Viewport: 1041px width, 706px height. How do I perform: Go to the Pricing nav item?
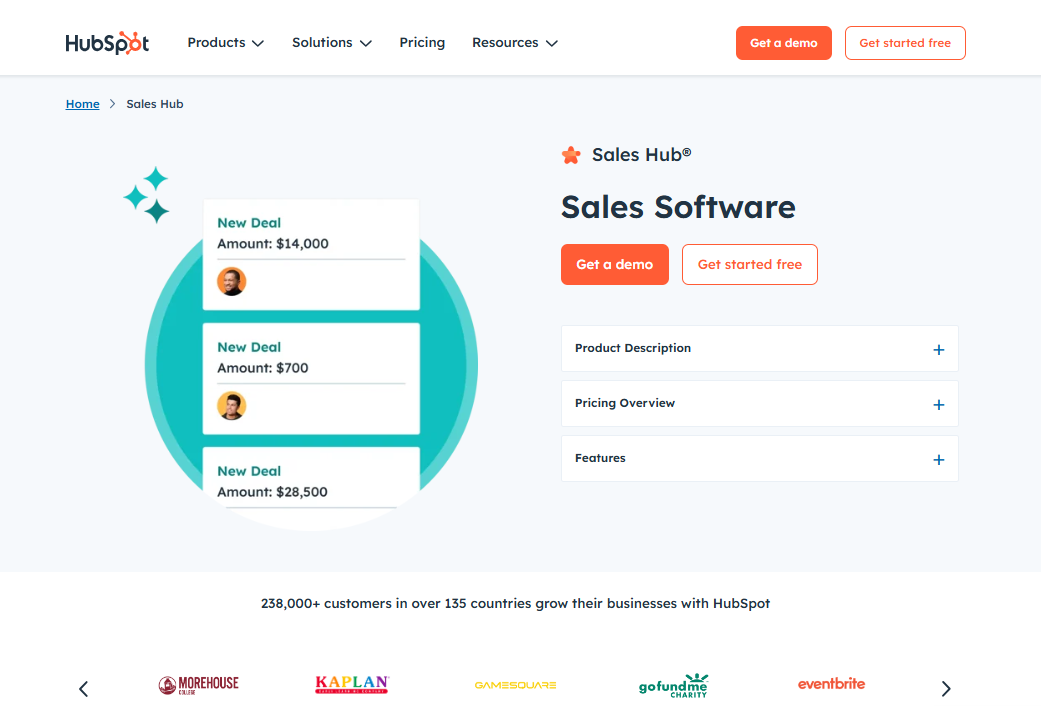pyautogui.click(x=422, y=43)
